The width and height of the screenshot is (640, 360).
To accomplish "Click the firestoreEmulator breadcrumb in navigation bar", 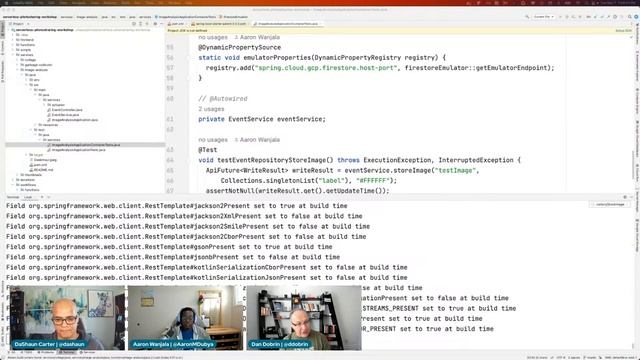I will coord(233,17).
